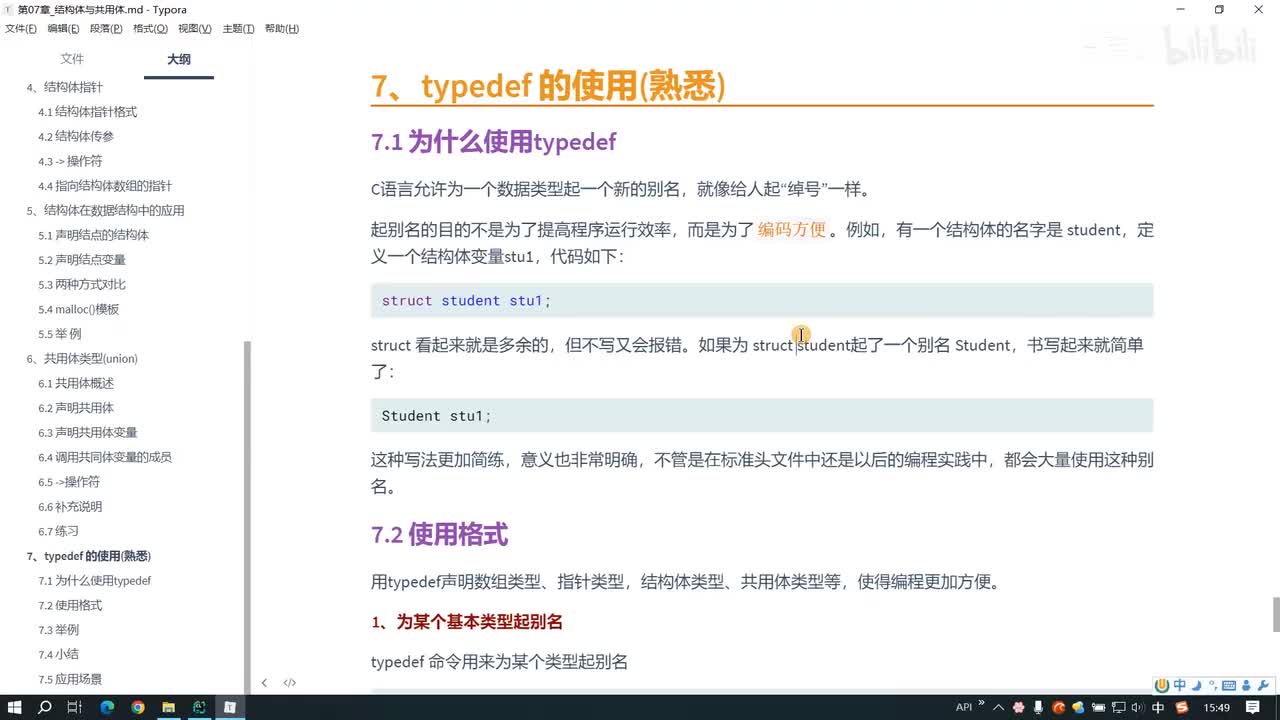Image resolution: width=1280 pixels, height=720 pixels.
Task: Go to outline 7.2 使用格式
Action: [70, 605]
